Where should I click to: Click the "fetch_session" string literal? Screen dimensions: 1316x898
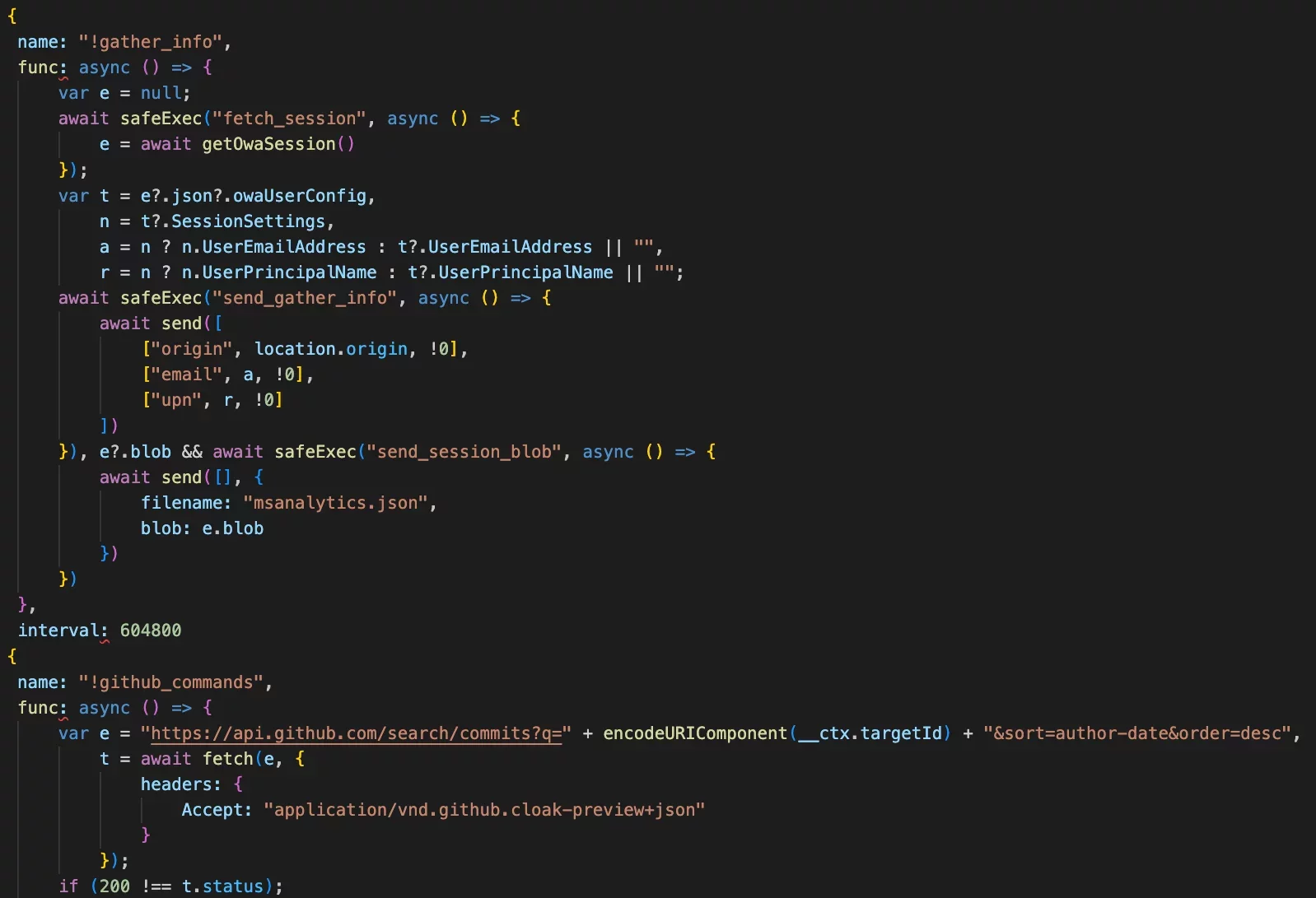point(289,119)
